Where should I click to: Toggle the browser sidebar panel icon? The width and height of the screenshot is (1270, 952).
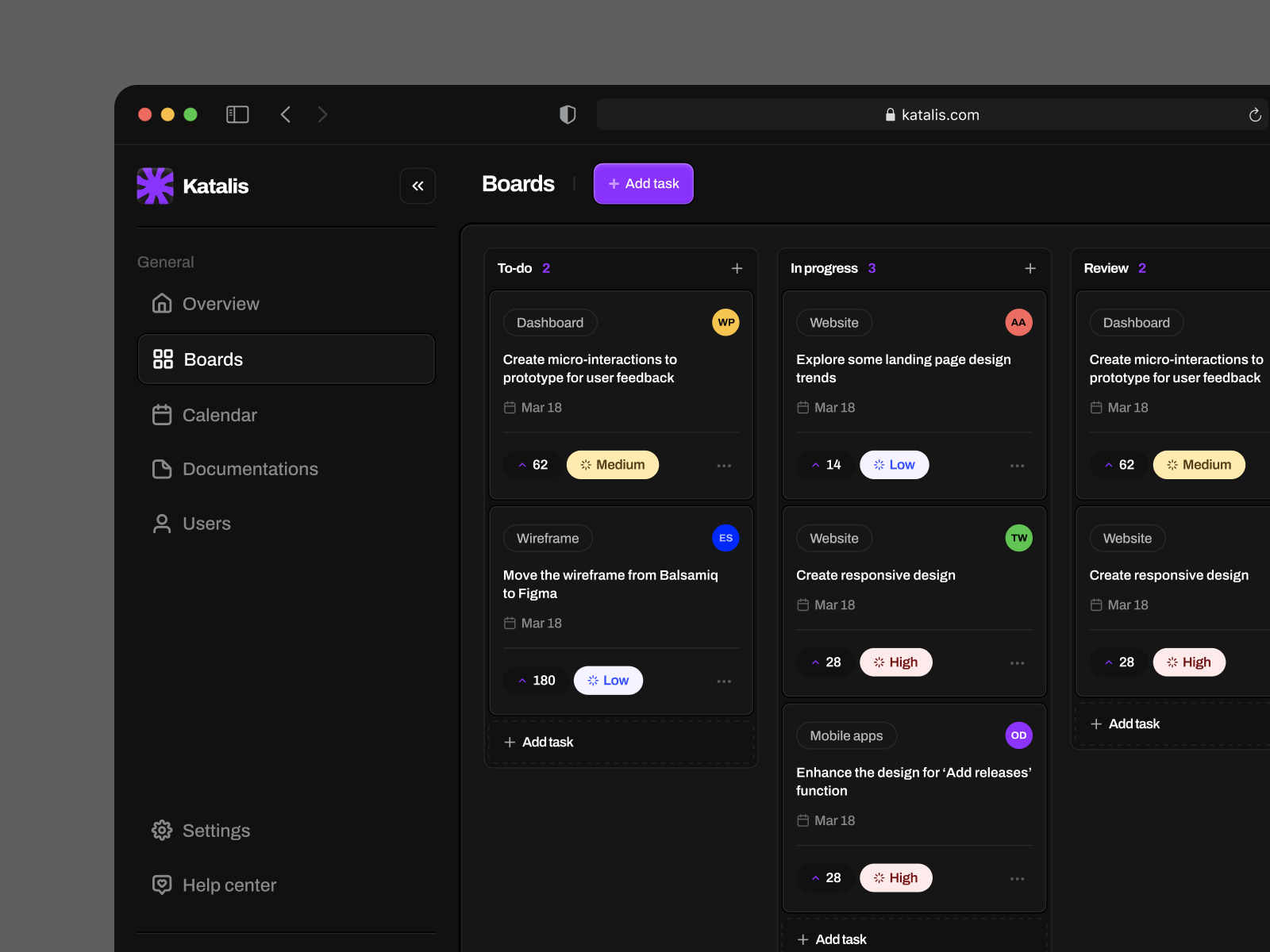pyautogui.click(x=237, y=114)
